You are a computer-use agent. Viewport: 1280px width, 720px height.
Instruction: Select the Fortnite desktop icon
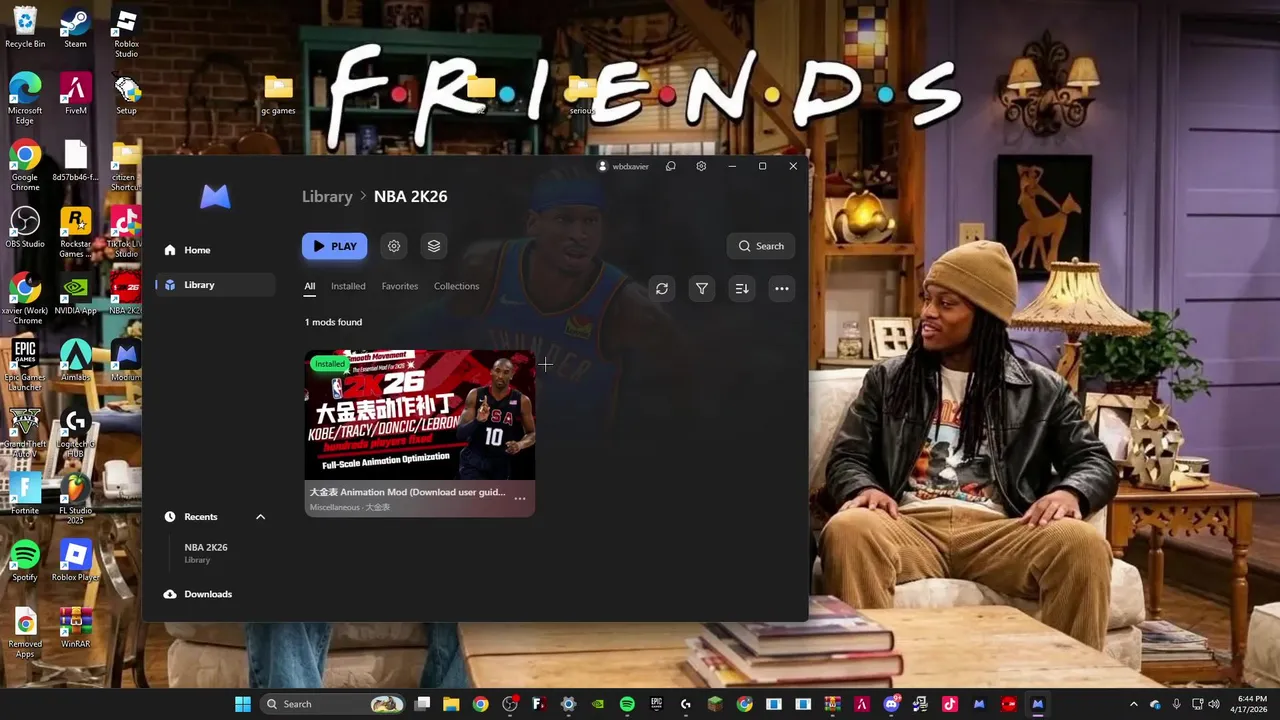[x=25, y=494]
